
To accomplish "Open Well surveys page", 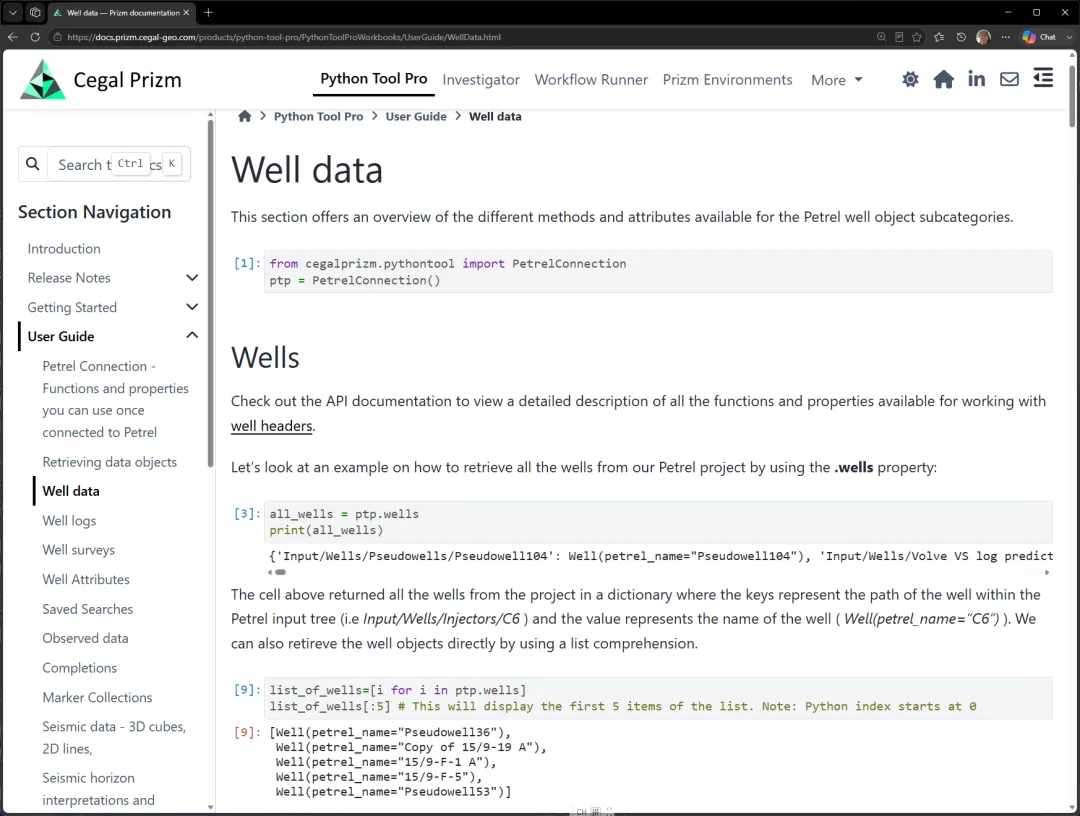I will click(79, 550).
